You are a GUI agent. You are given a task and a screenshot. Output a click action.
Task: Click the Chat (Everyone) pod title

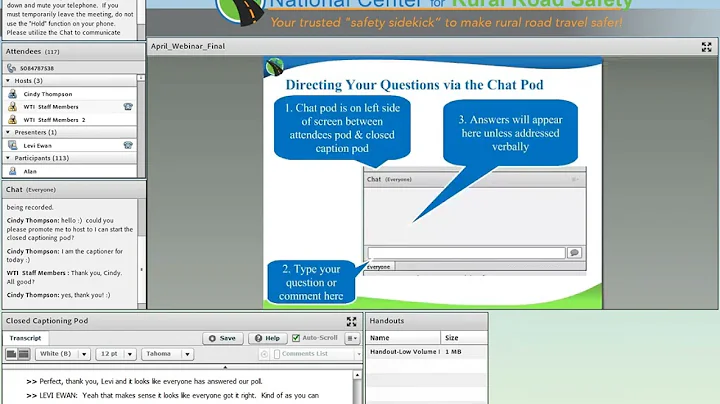(x=31, y=190)
